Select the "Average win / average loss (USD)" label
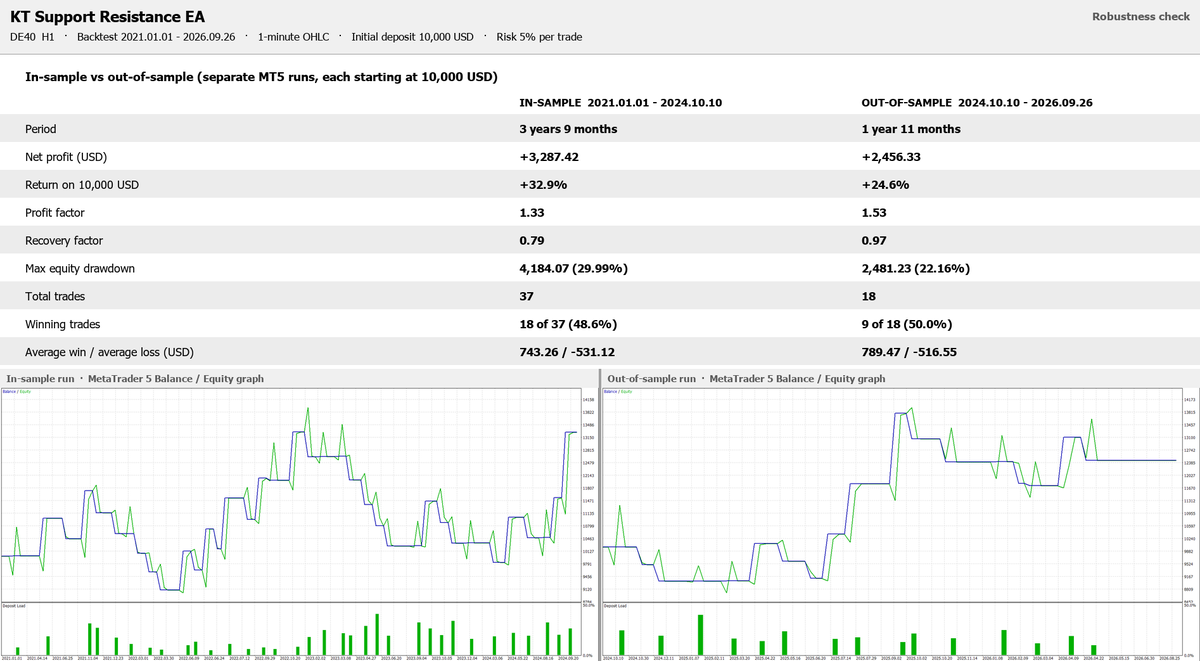Image resolution: width=1200 pixels, height=661 pixels. (x=109, y=353)
